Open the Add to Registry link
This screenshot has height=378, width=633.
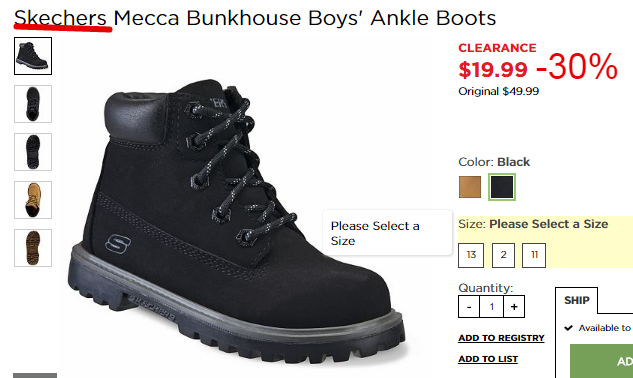point(501,338)
